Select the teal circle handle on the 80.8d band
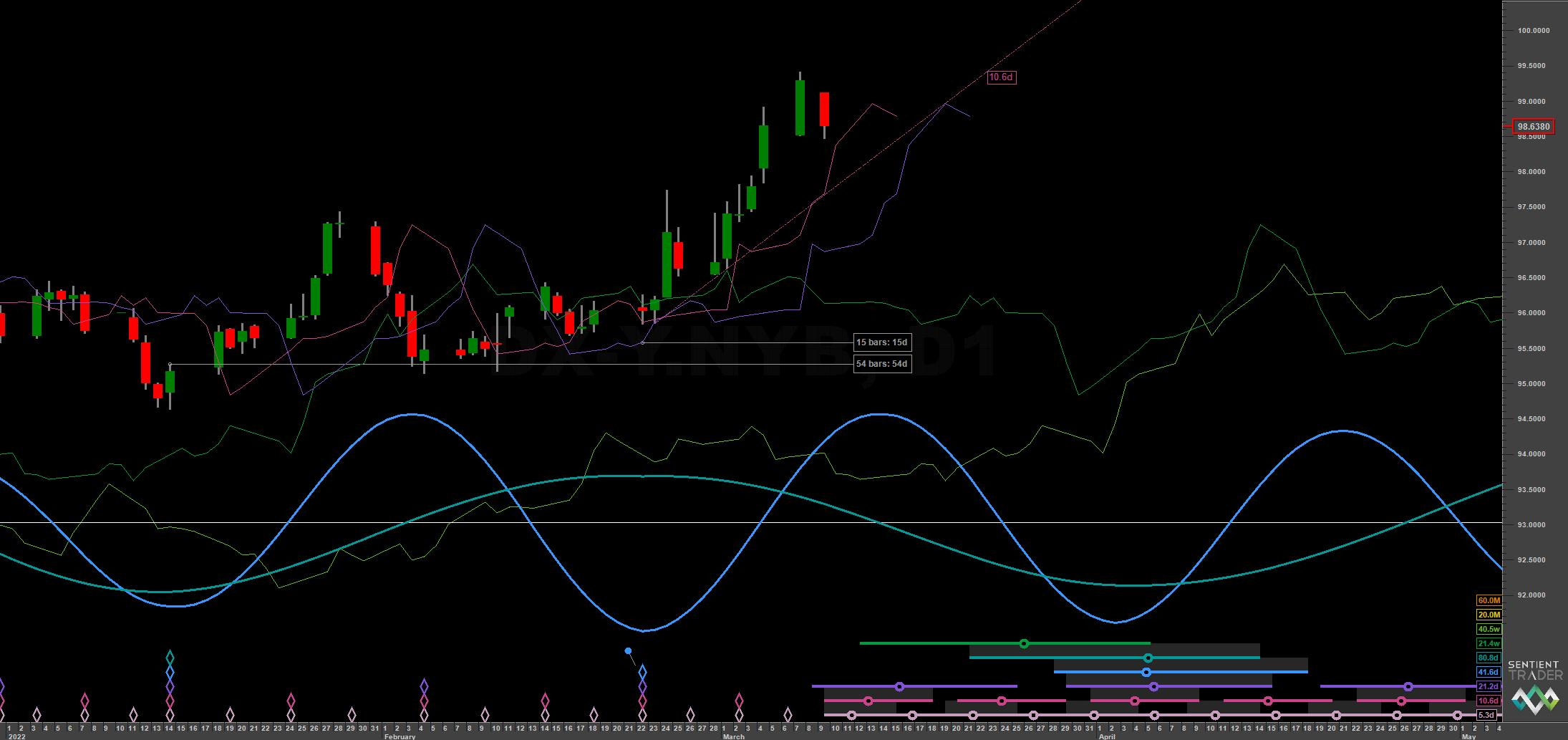Image resolution: width=1568 pixels, height=740 pixels. pyautogui.click(x=1148, y=658)
